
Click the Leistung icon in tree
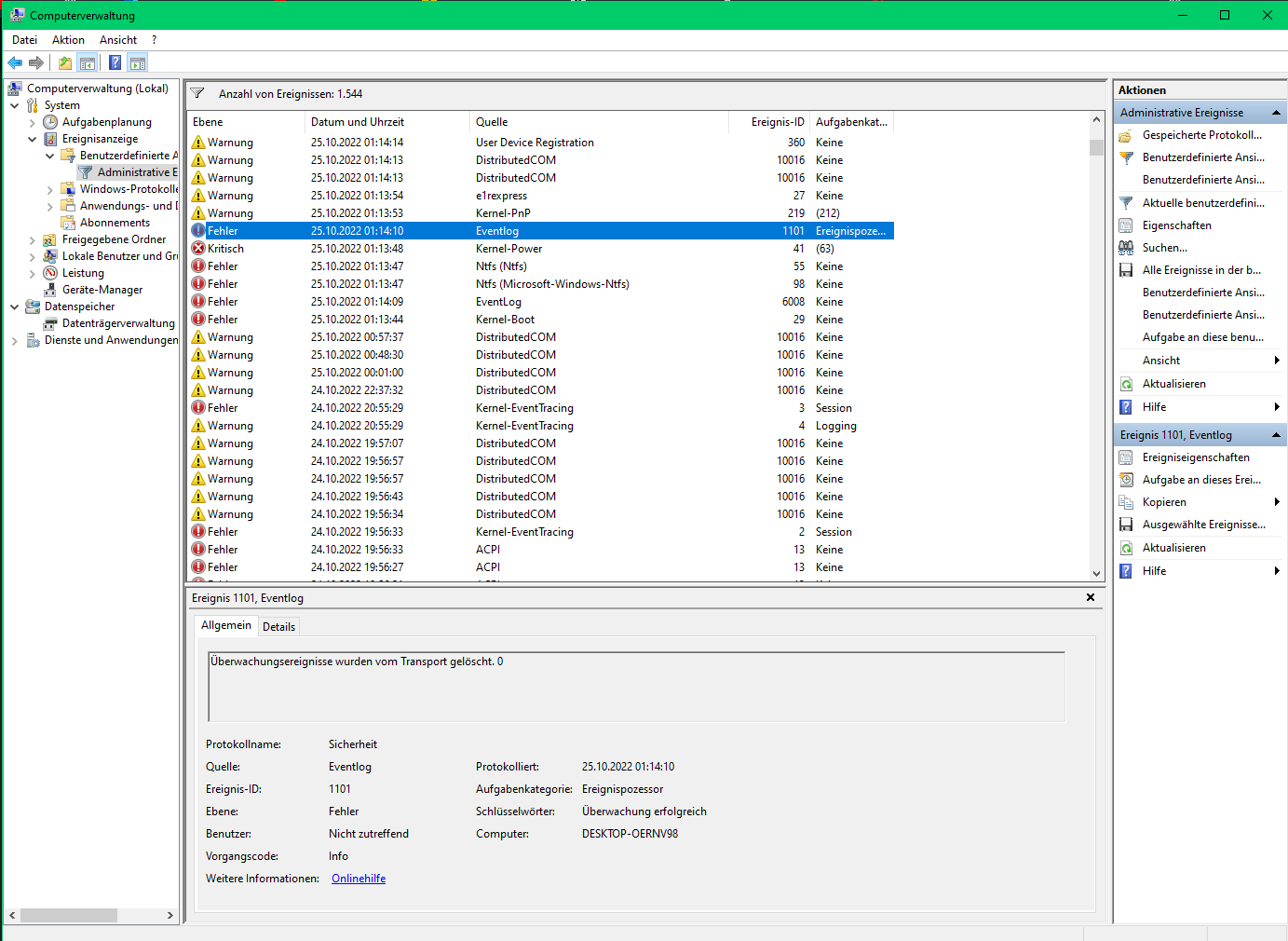coord(50,273)
